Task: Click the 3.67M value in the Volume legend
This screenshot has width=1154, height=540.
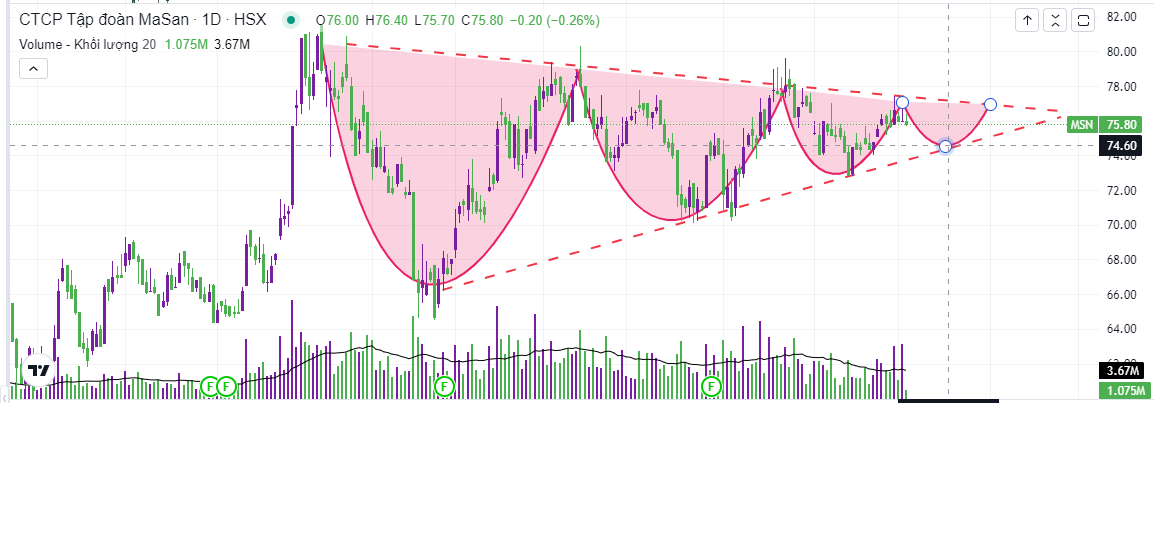Action: [x=232, y=44]
